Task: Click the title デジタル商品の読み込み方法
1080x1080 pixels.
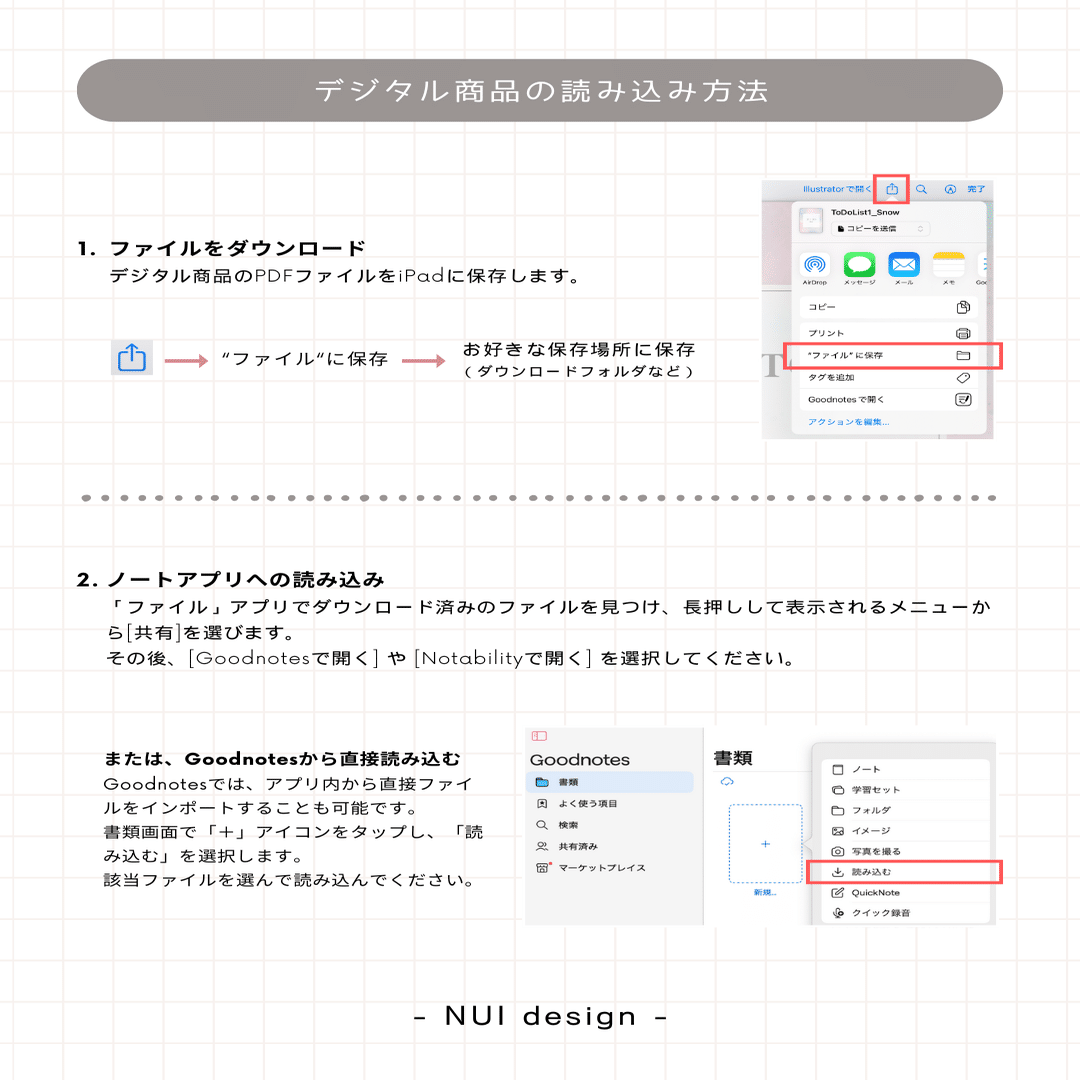Action: tap(541, 91)
